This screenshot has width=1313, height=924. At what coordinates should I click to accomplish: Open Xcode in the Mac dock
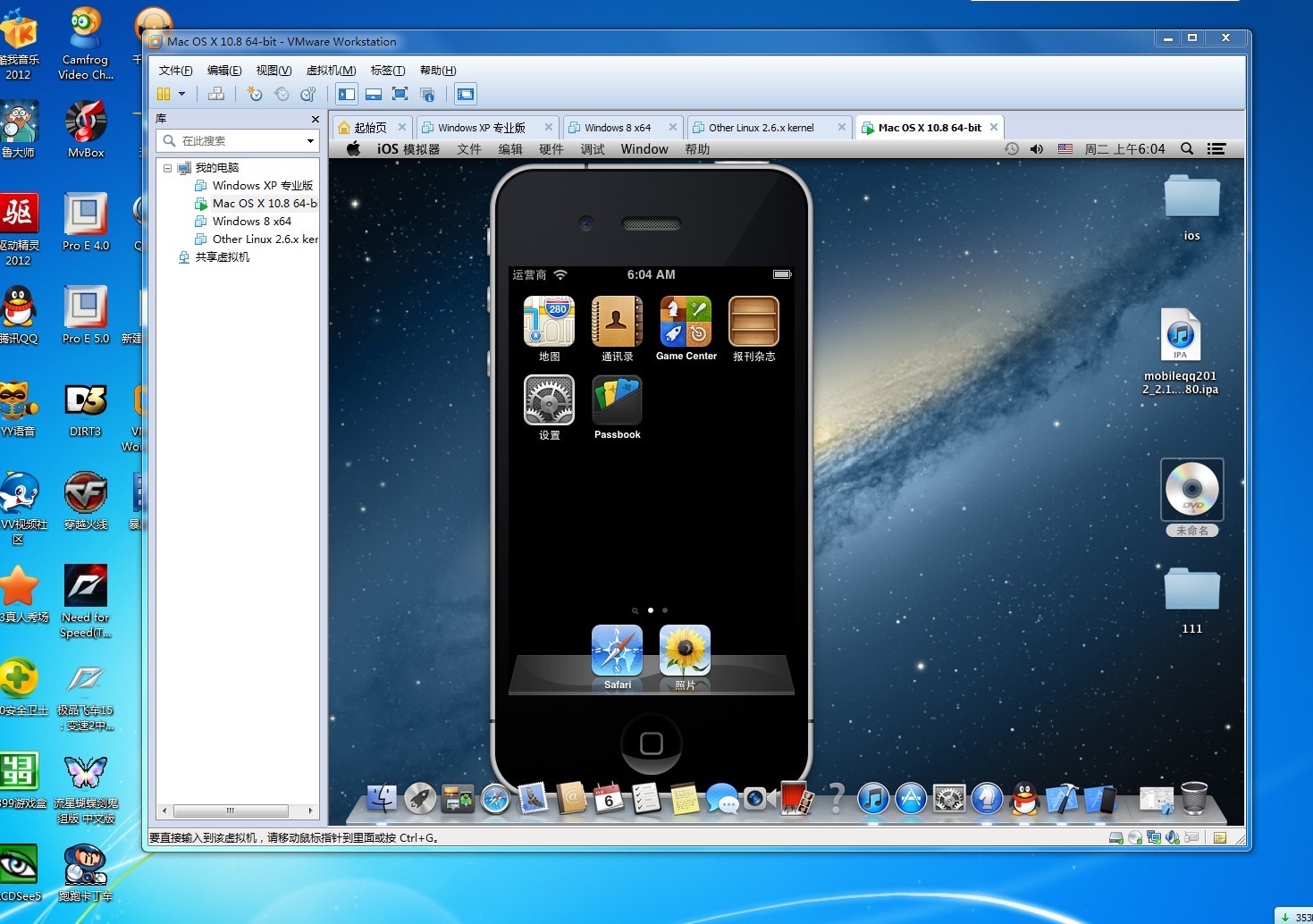(x=1062, y=798)
